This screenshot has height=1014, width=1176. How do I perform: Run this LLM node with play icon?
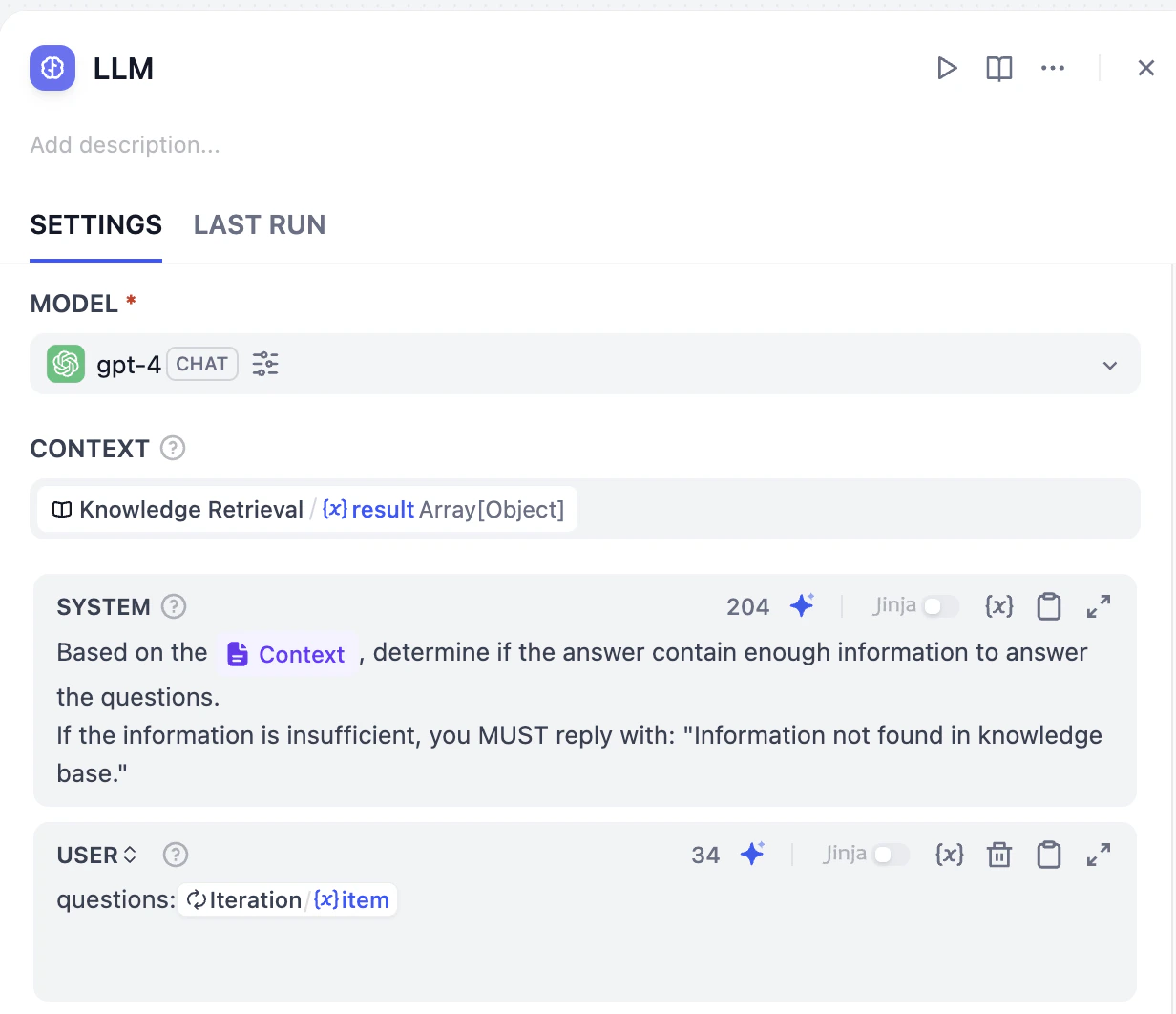point(946,68)
